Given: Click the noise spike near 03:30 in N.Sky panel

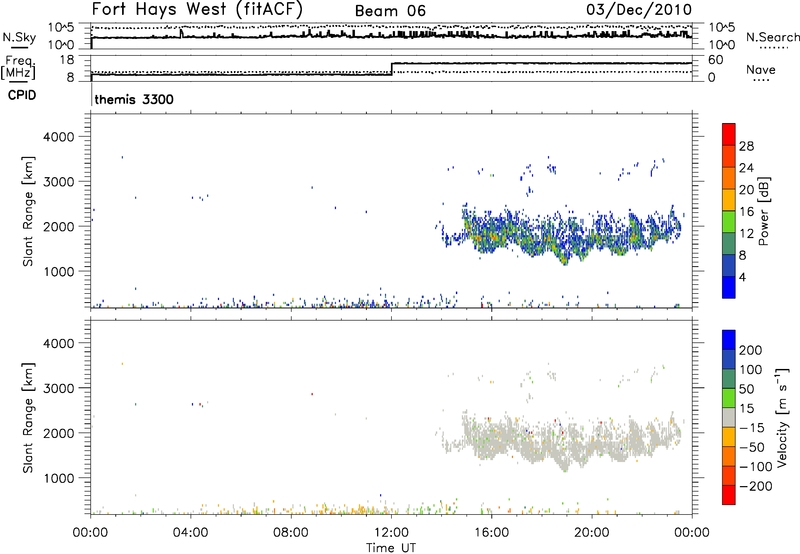Looking at the screenshot, I should [181, 33].
